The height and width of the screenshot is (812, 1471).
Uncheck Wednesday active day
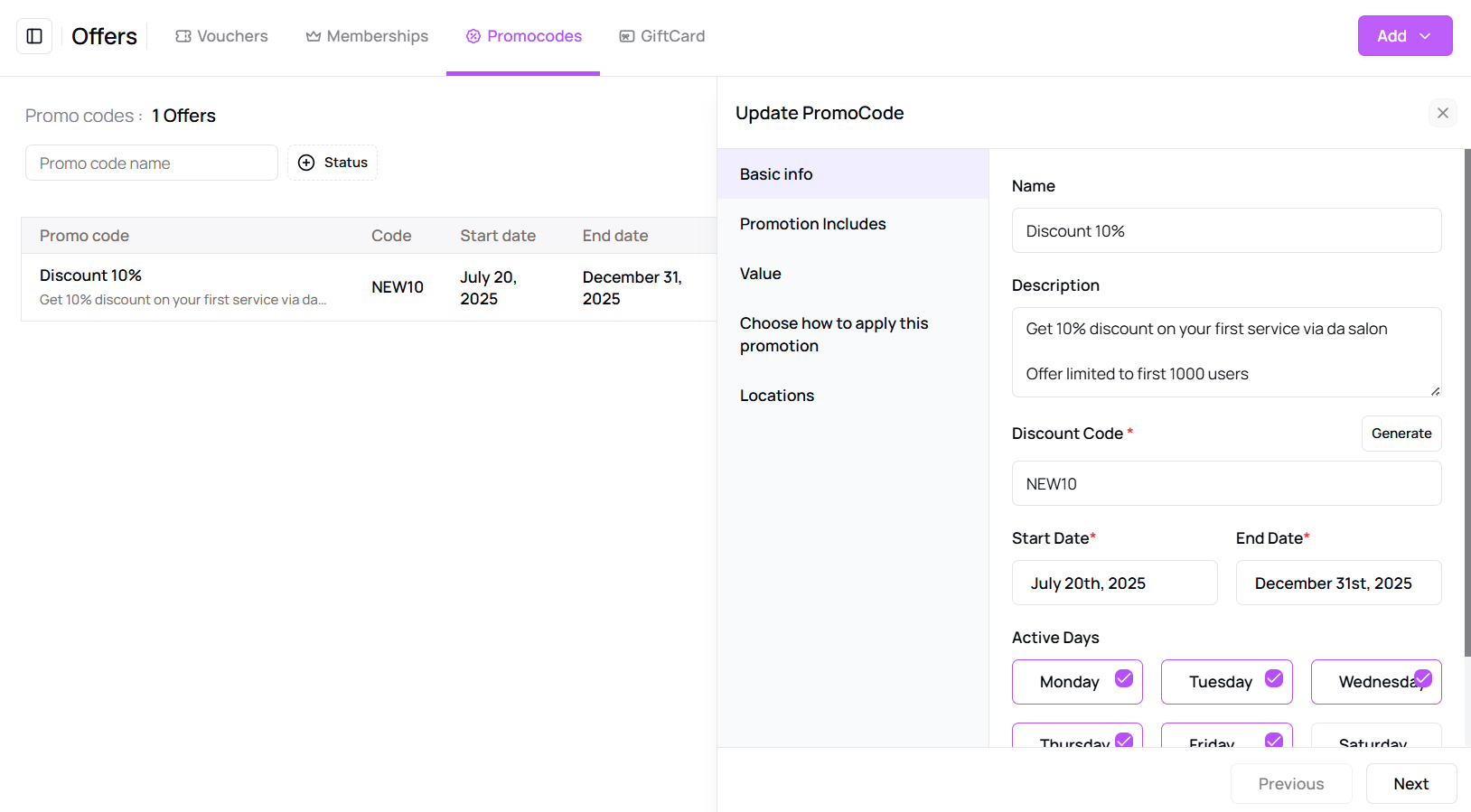click(x=1376, y=682)
